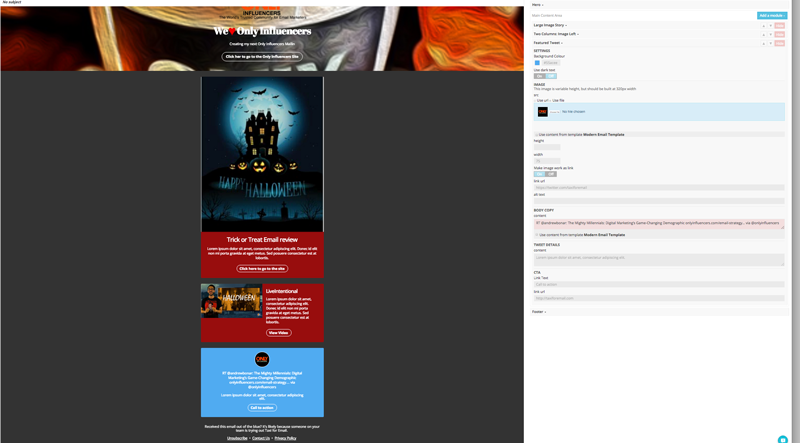The width and height of the screenshot is (800, 443).
Task: Click the Happy Halloween image in preview
Action: pyautogui.click(x=262, y=154)
